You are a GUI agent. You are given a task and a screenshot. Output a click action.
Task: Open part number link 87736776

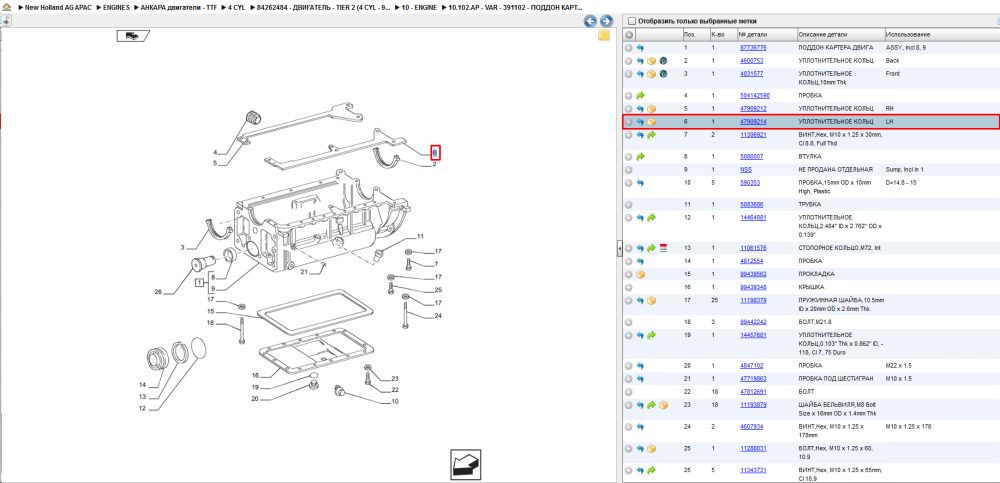point(753,48)
